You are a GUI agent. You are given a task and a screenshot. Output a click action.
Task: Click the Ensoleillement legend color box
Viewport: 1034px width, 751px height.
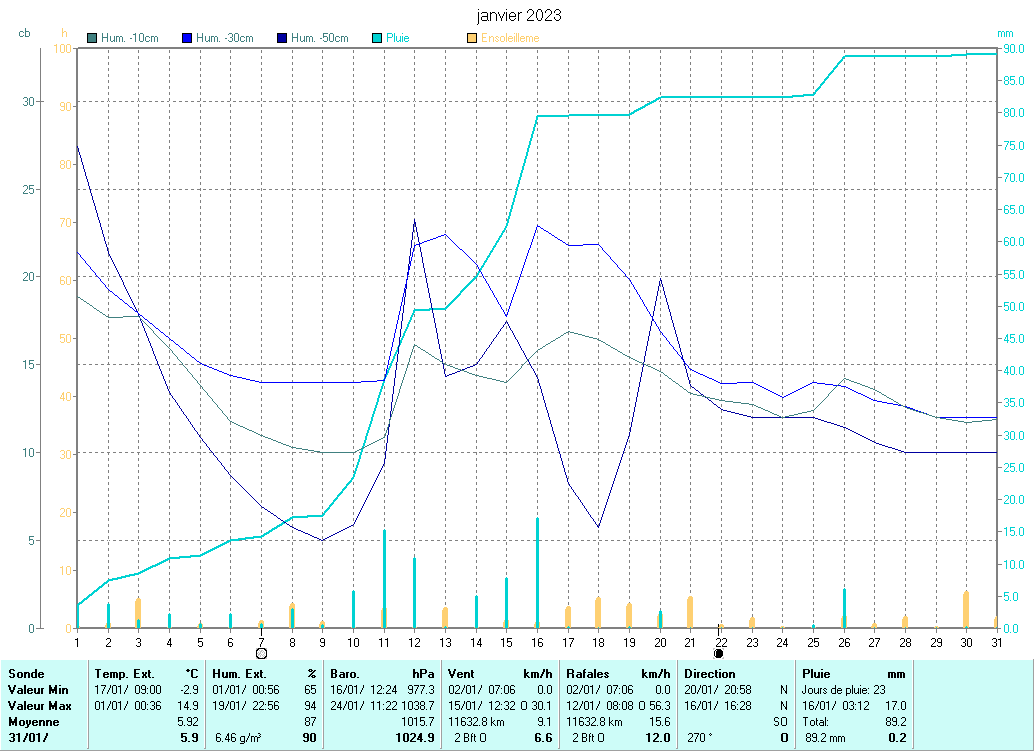[472, 39]
